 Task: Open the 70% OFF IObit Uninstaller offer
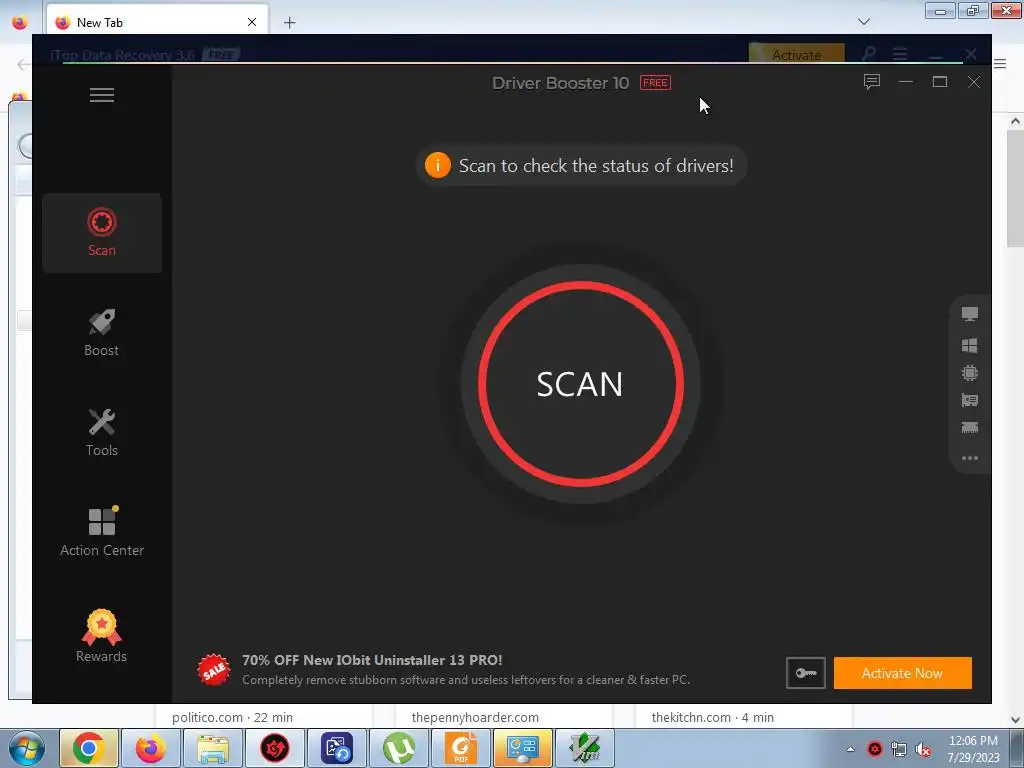pyautogui.click(x=372, y=660)
